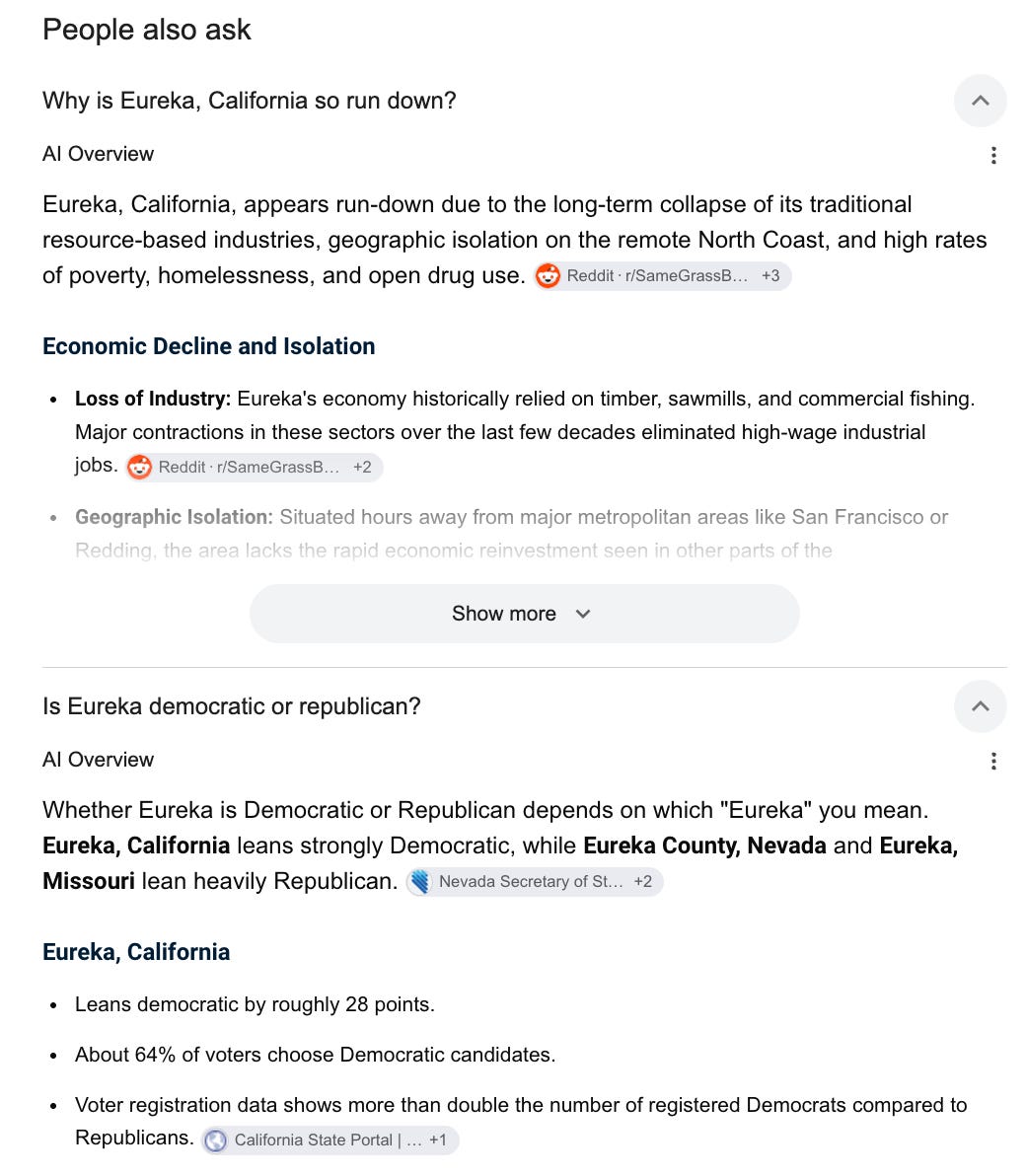
Task: Click the Eureka, California section heading
Action: click(x=136, y=952)
